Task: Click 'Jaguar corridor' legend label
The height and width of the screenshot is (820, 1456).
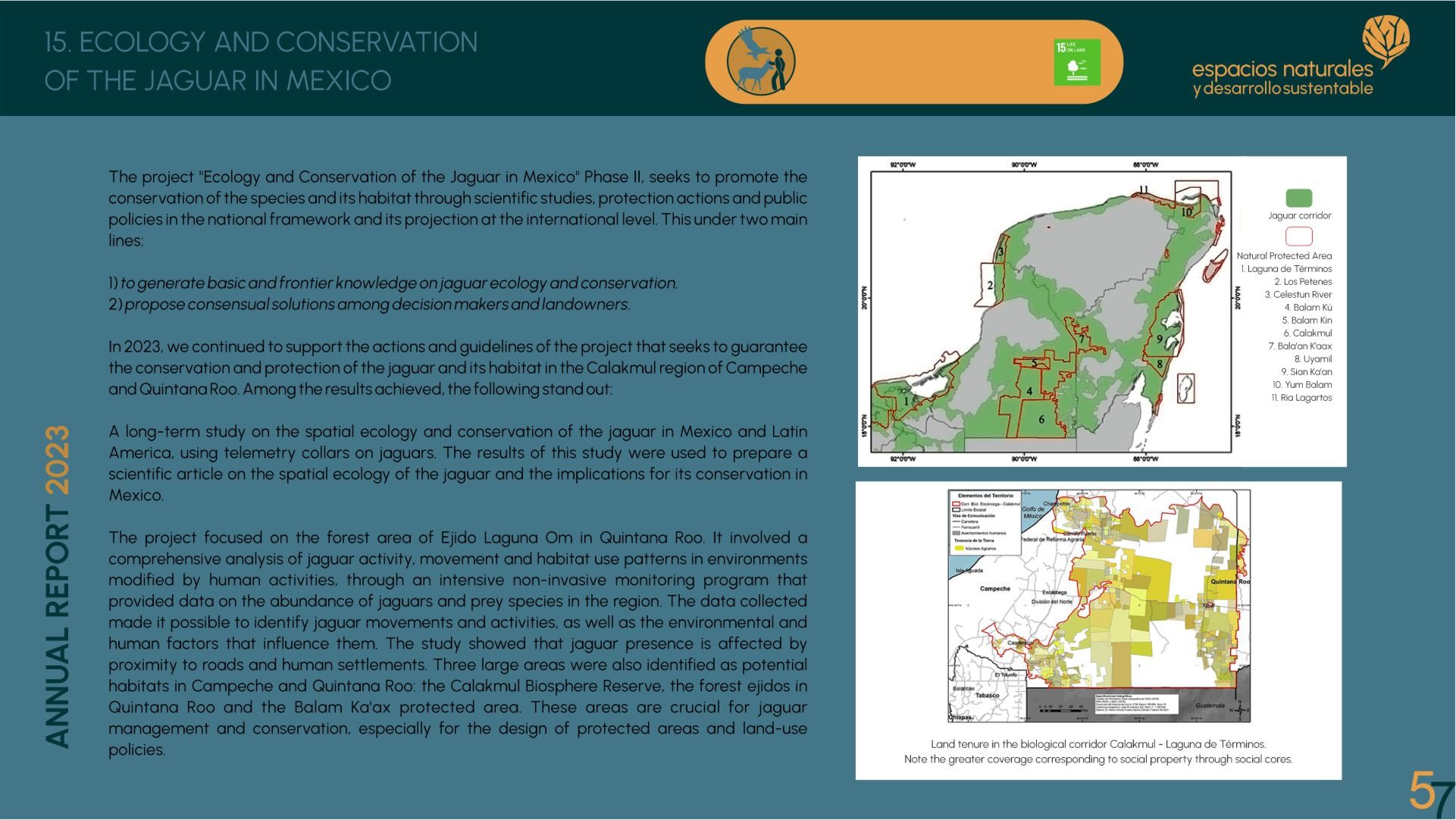Action: point(1299,215)
